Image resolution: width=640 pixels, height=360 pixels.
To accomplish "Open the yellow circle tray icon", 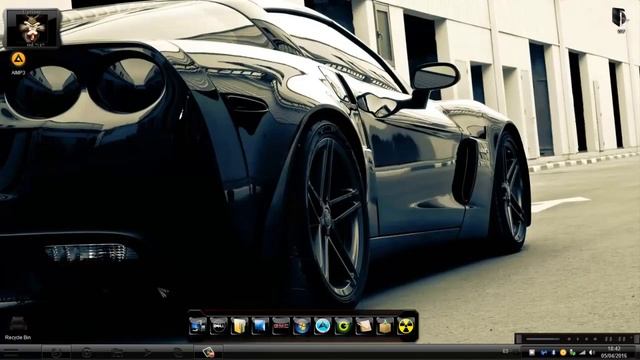I will pyautogui.click(x=563, y=352).
